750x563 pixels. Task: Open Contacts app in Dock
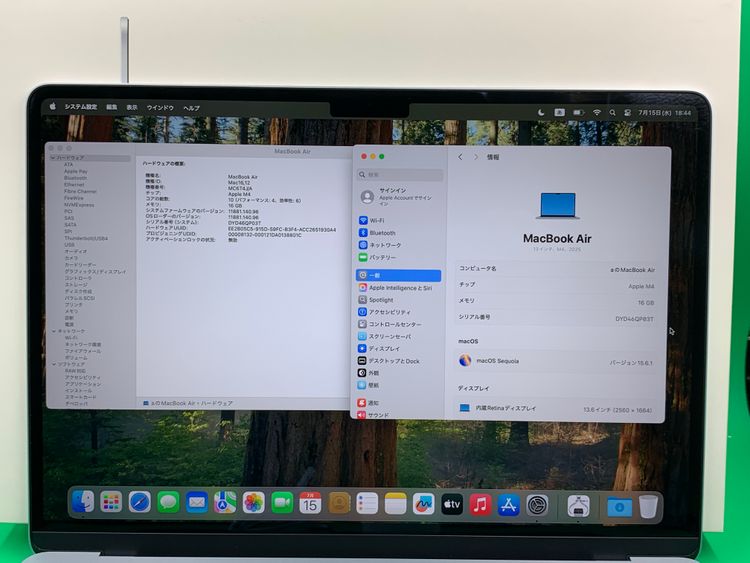coord(339,504)
